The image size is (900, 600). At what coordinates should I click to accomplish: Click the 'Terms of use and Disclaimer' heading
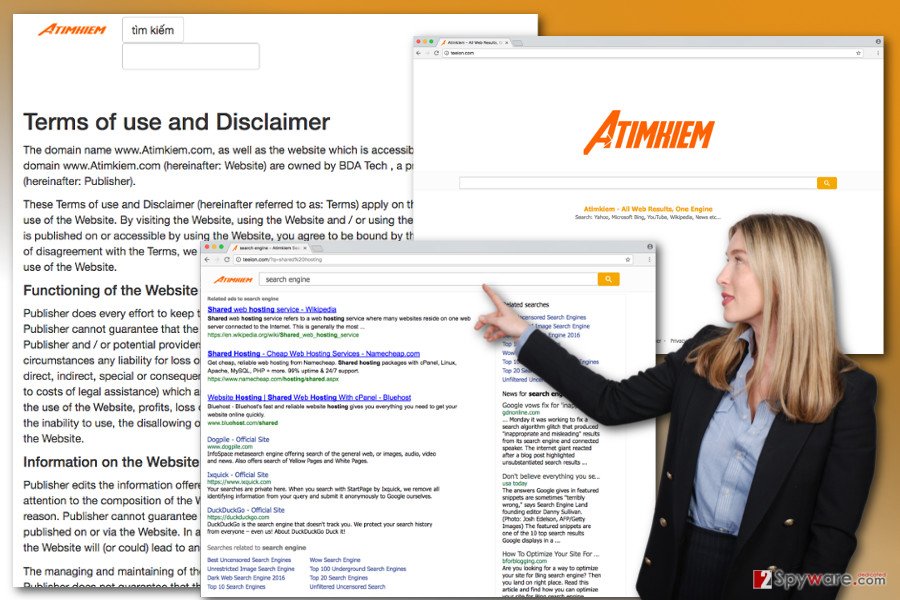tap(176, 122)
